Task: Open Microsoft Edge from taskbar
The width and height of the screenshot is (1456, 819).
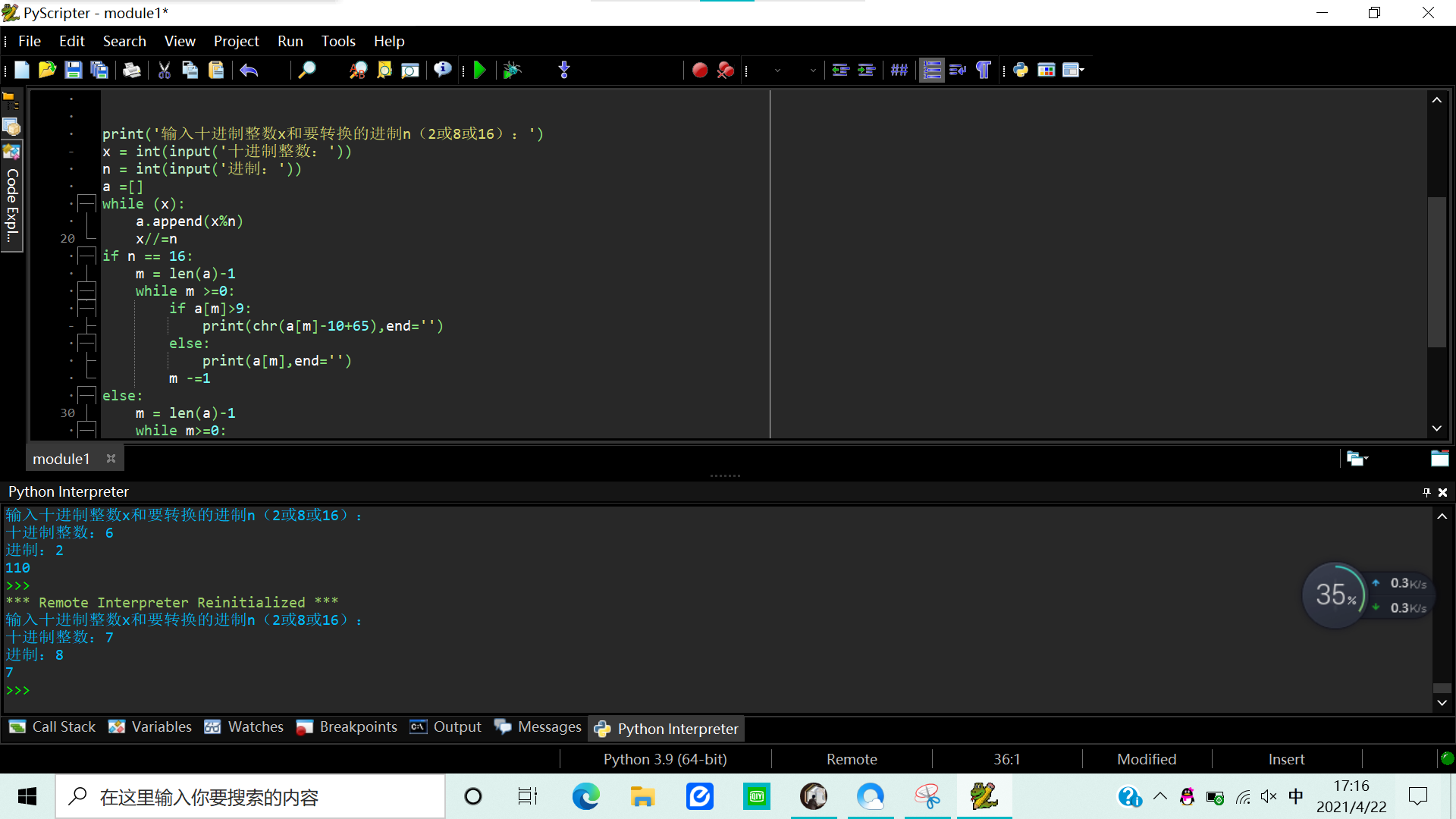Action: [x=585, y=796]
